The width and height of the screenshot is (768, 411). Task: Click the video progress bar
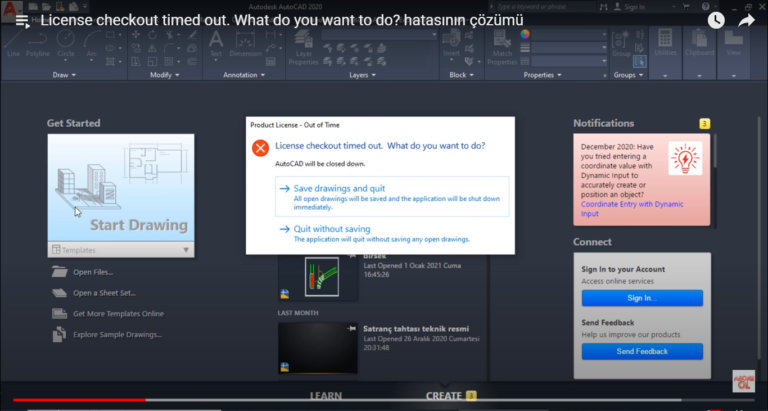(x=300, y=400)
